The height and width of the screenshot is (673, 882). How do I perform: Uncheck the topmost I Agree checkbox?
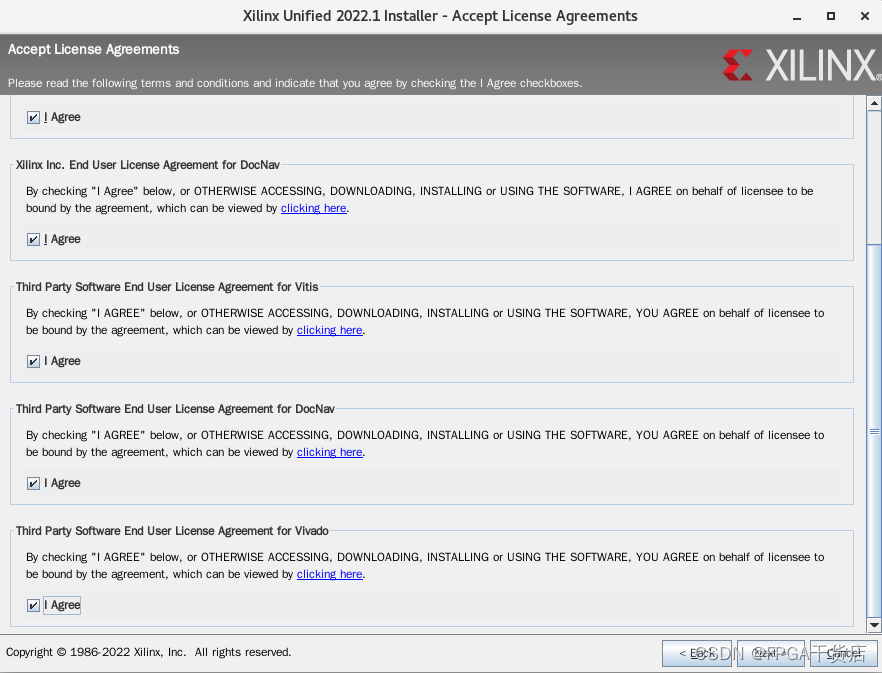(33, 117)
